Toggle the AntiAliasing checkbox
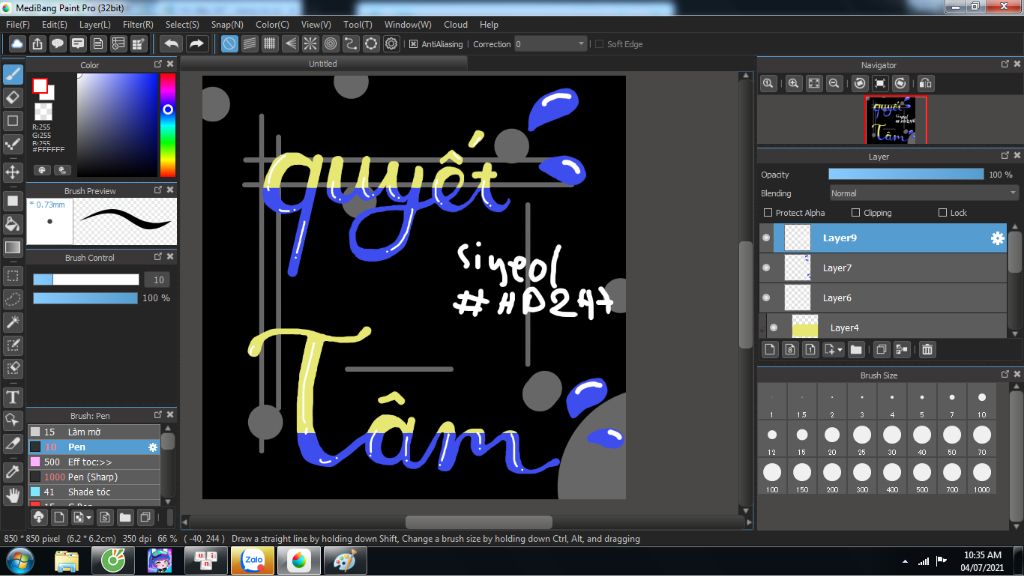 413,44
